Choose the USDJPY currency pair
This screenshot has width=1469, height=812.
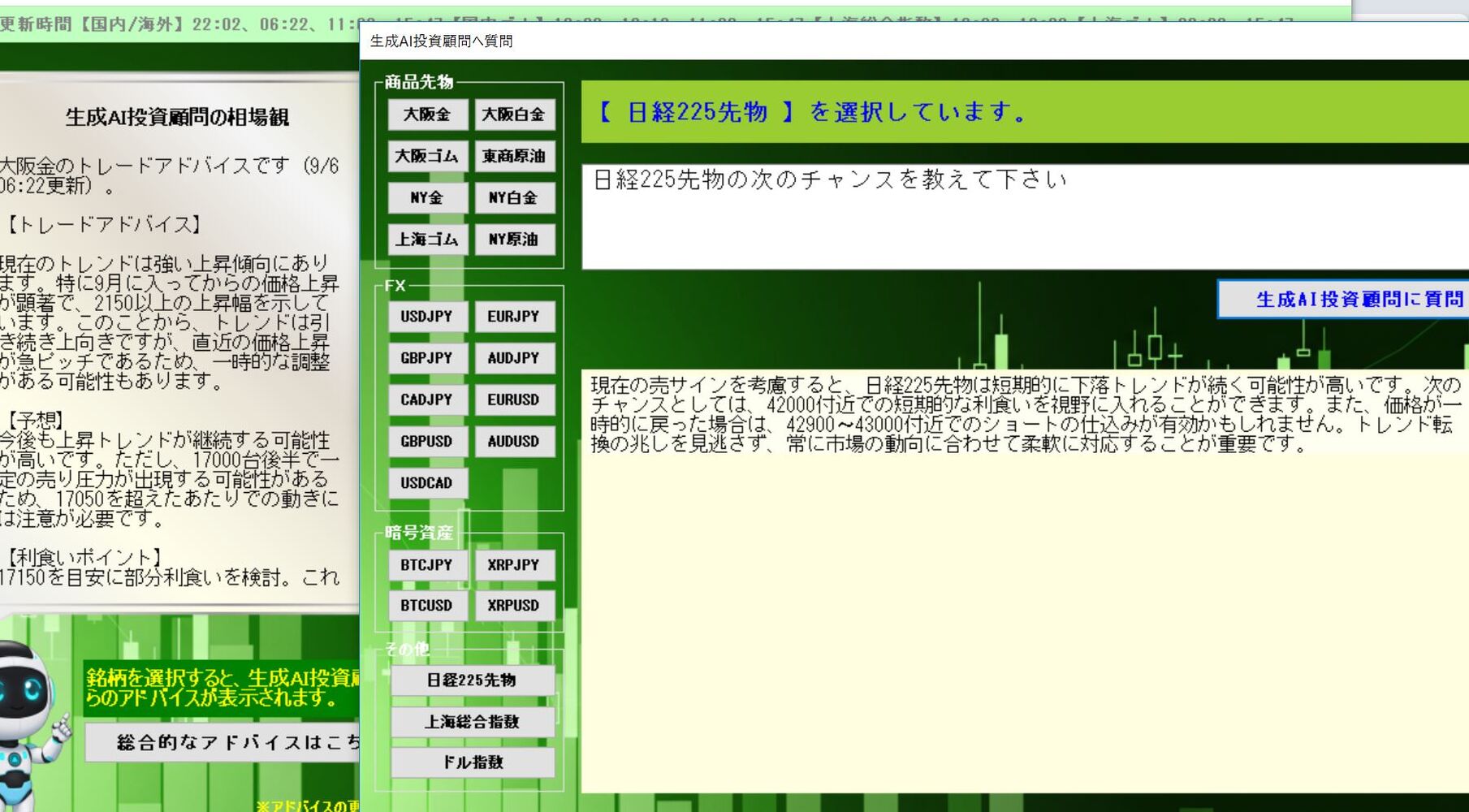pyautogui.click(x=427, y=317)
